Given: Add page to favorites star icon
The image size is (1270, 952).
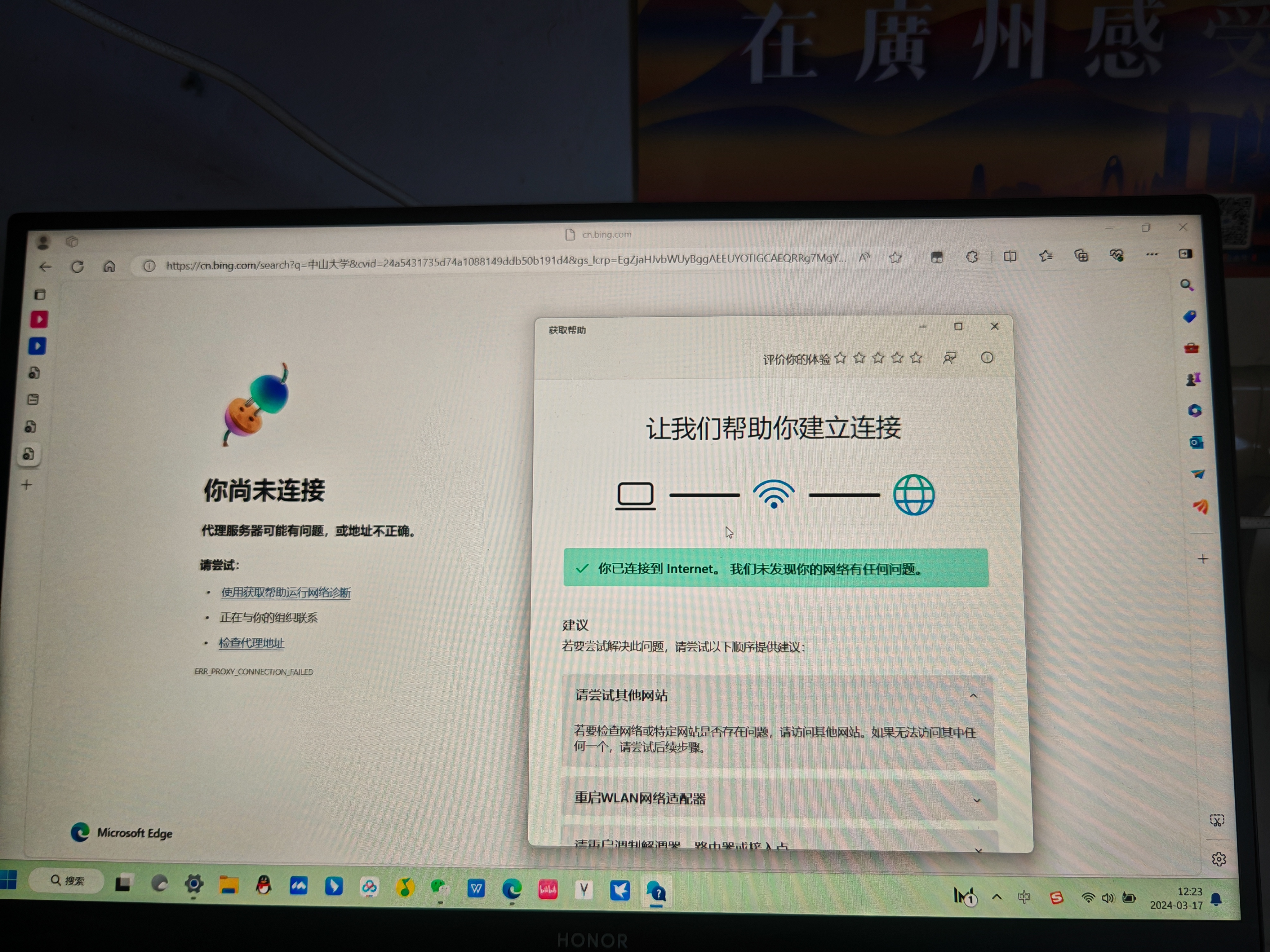Looking at the screenshot, I should tap(895, 258).
